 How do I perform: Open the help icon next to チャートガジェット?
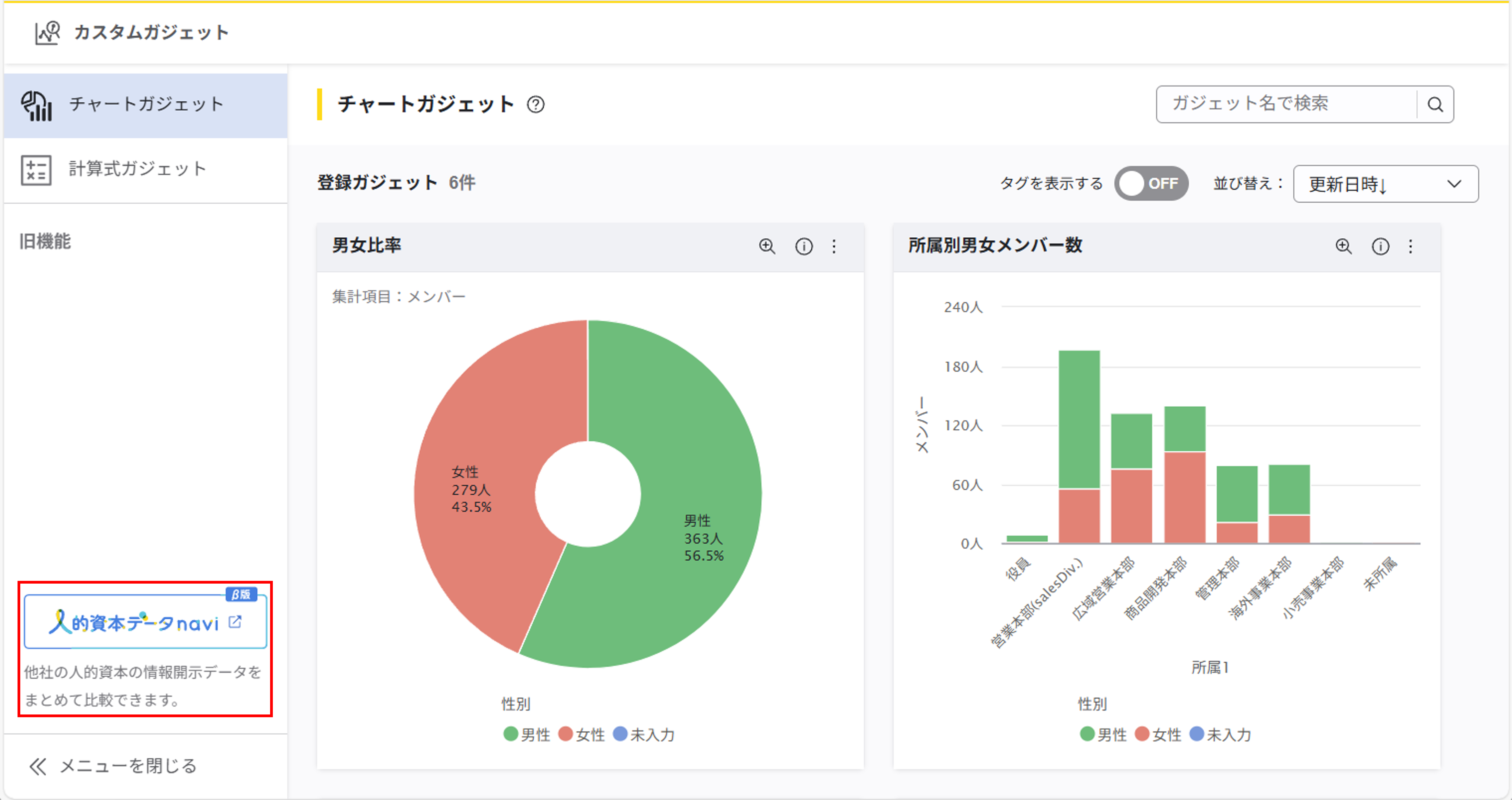[x=535, y=104]
